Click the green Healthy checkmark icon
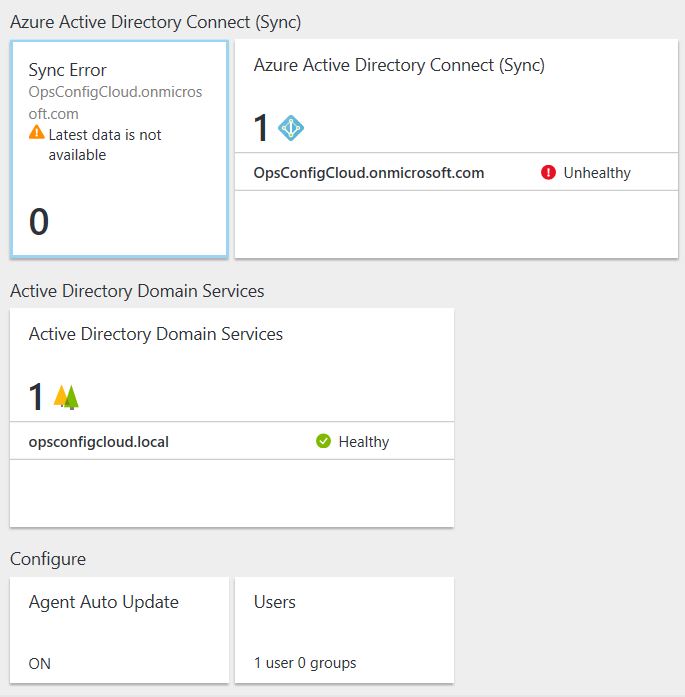The height and width of the screenshot is (697, 685). (x=323, y=441)
